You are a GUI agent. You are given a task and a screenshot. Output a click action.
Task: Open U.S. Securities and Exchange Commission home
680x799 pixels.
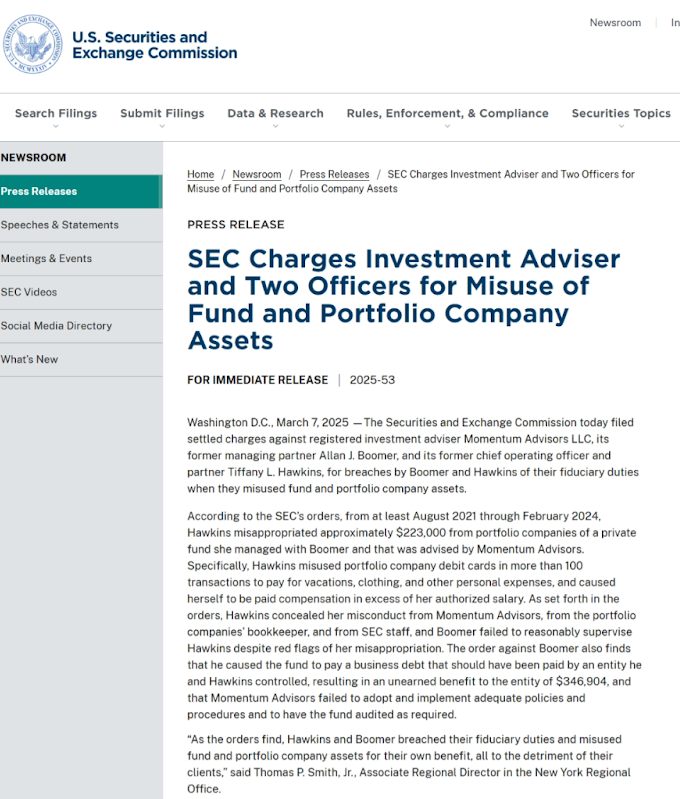click(x=154, y=45)
